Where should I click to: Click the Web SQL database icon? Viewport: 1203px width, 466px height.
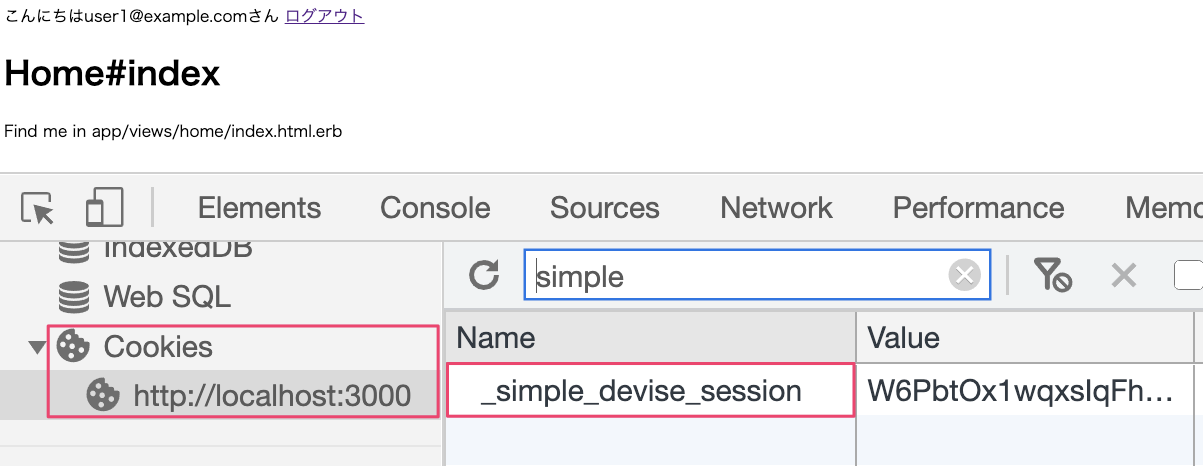coord(74,297)
